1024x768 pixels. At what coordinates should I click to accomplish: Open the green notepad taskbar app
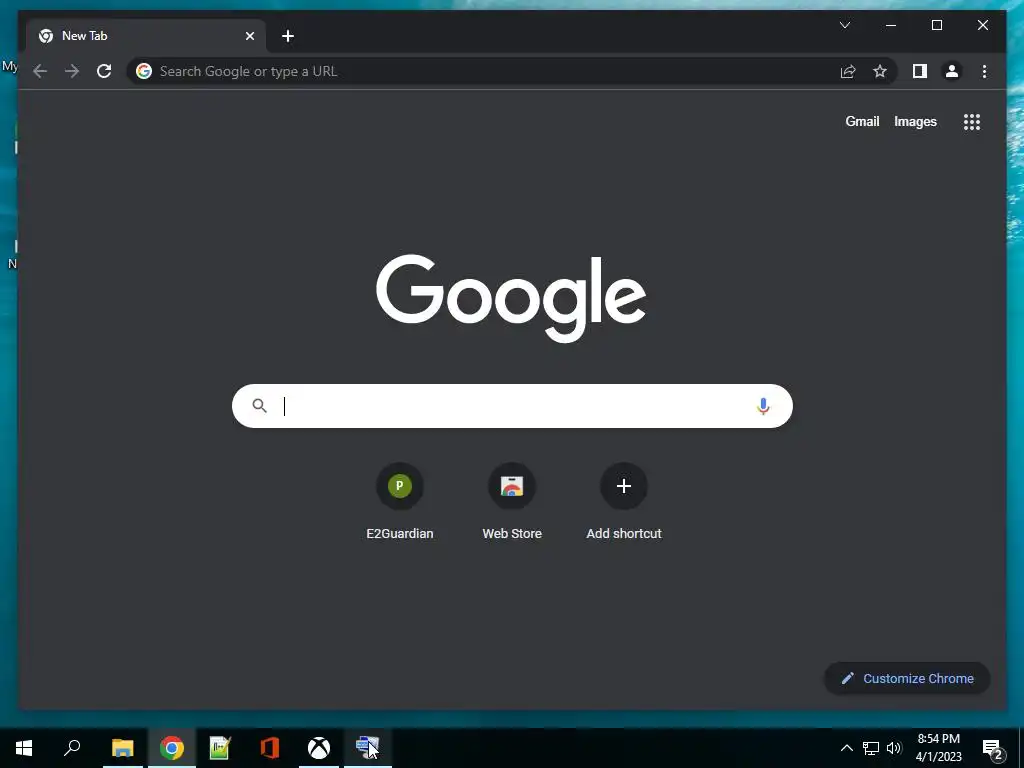pos(220,748)
